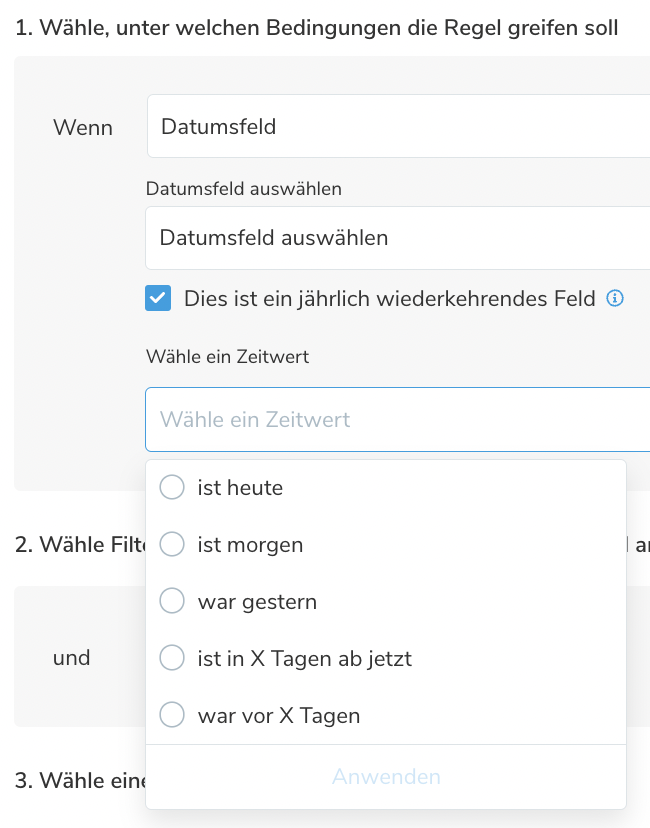Viewport: 650px width, 828px height.
Task: Open the 'Wenn' dropdown showing Datumsfeld
Action: (x=398, y=127)
